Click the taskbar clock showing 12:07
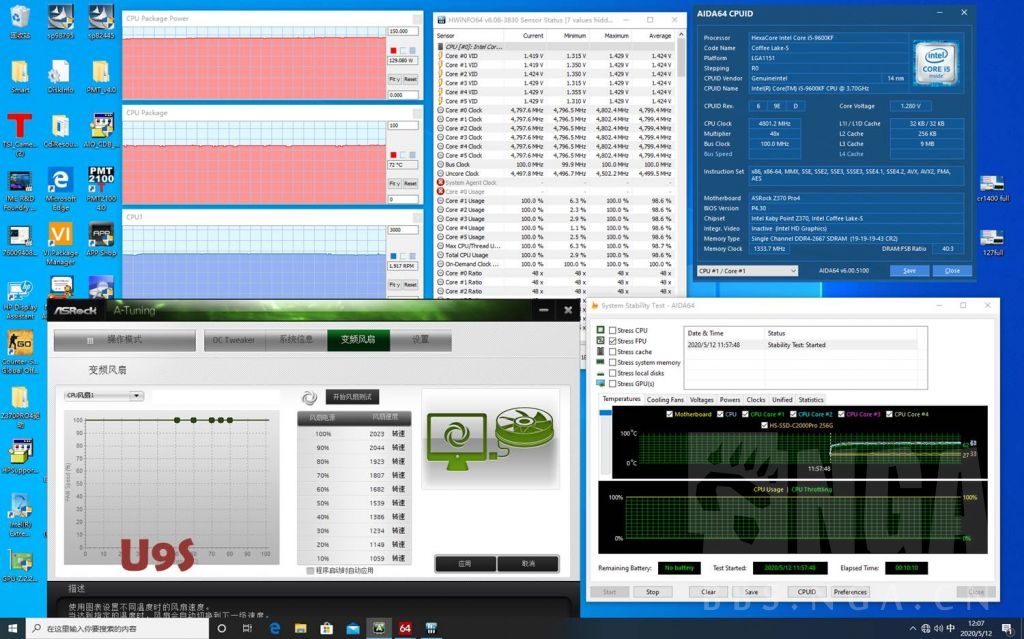The width and height of the screenshot is (1024, 639). click(976, 629)
